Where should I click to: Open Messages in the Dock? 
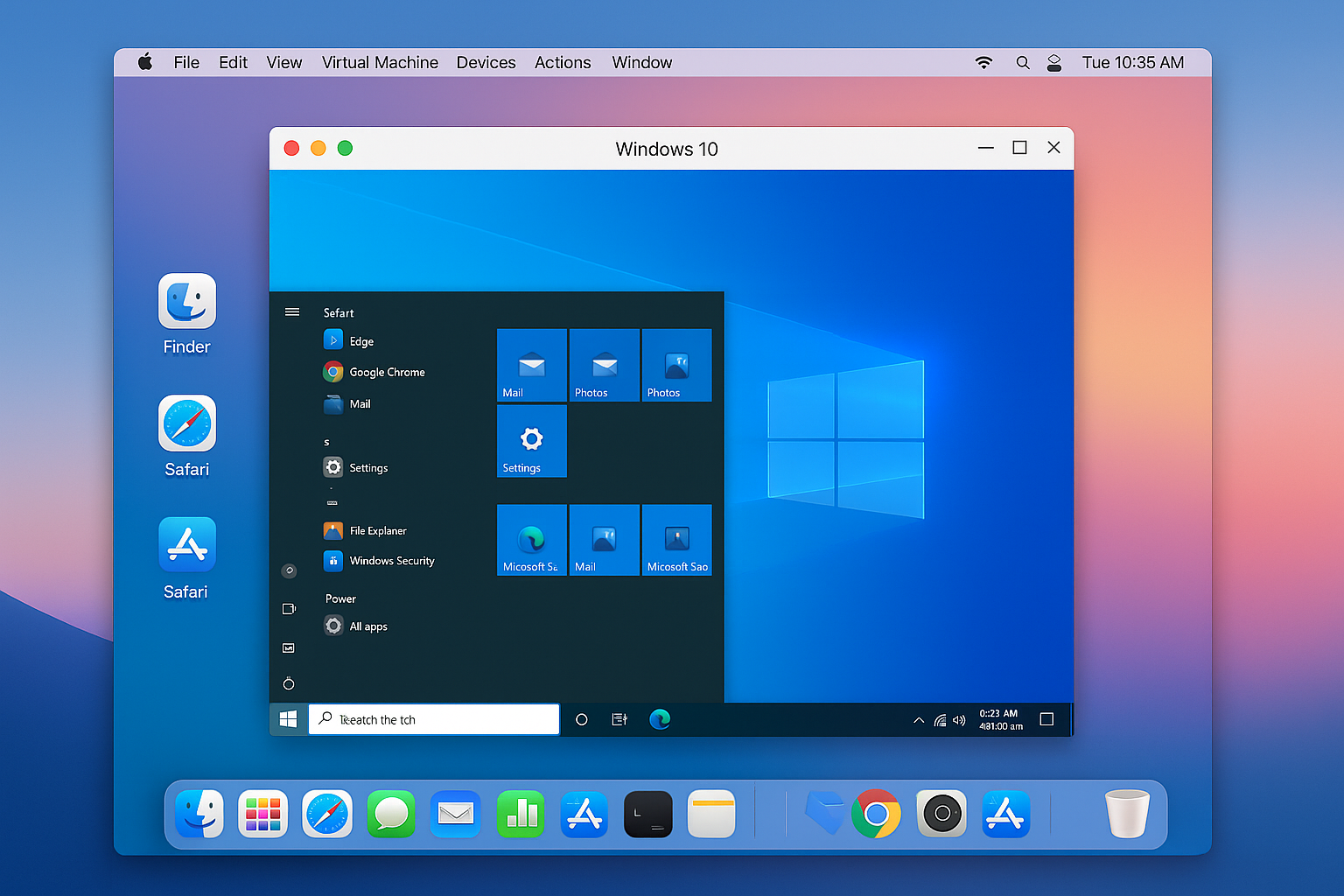391,814
